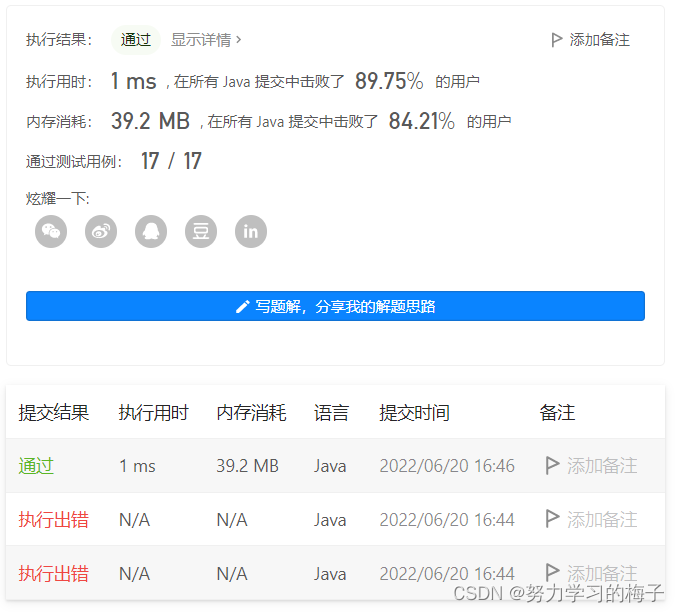Click the 17 / 17 test cases value
Image resolution: width=679 pixels, height=612 pixels.
171,161
